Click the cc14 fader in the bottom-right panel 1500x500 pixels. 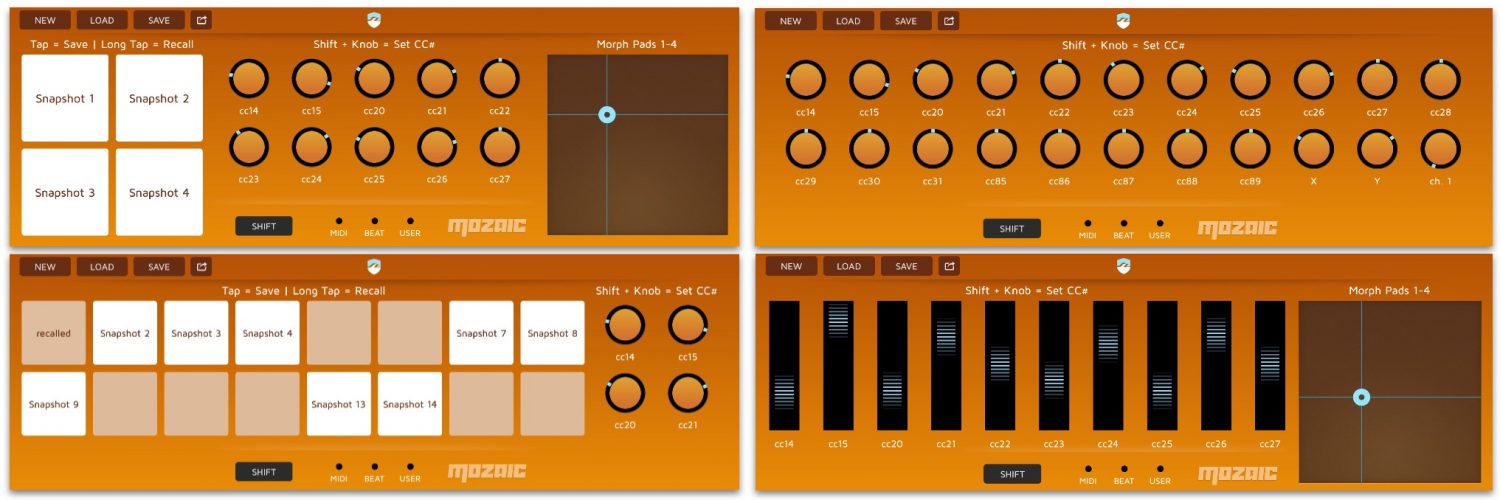click(x=784, y=366)
